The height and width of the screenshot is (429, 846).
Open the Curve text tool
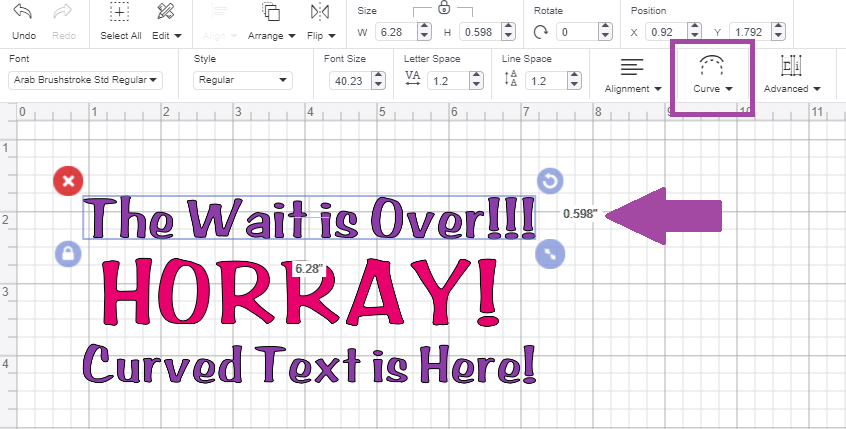[x=712, y=68]
